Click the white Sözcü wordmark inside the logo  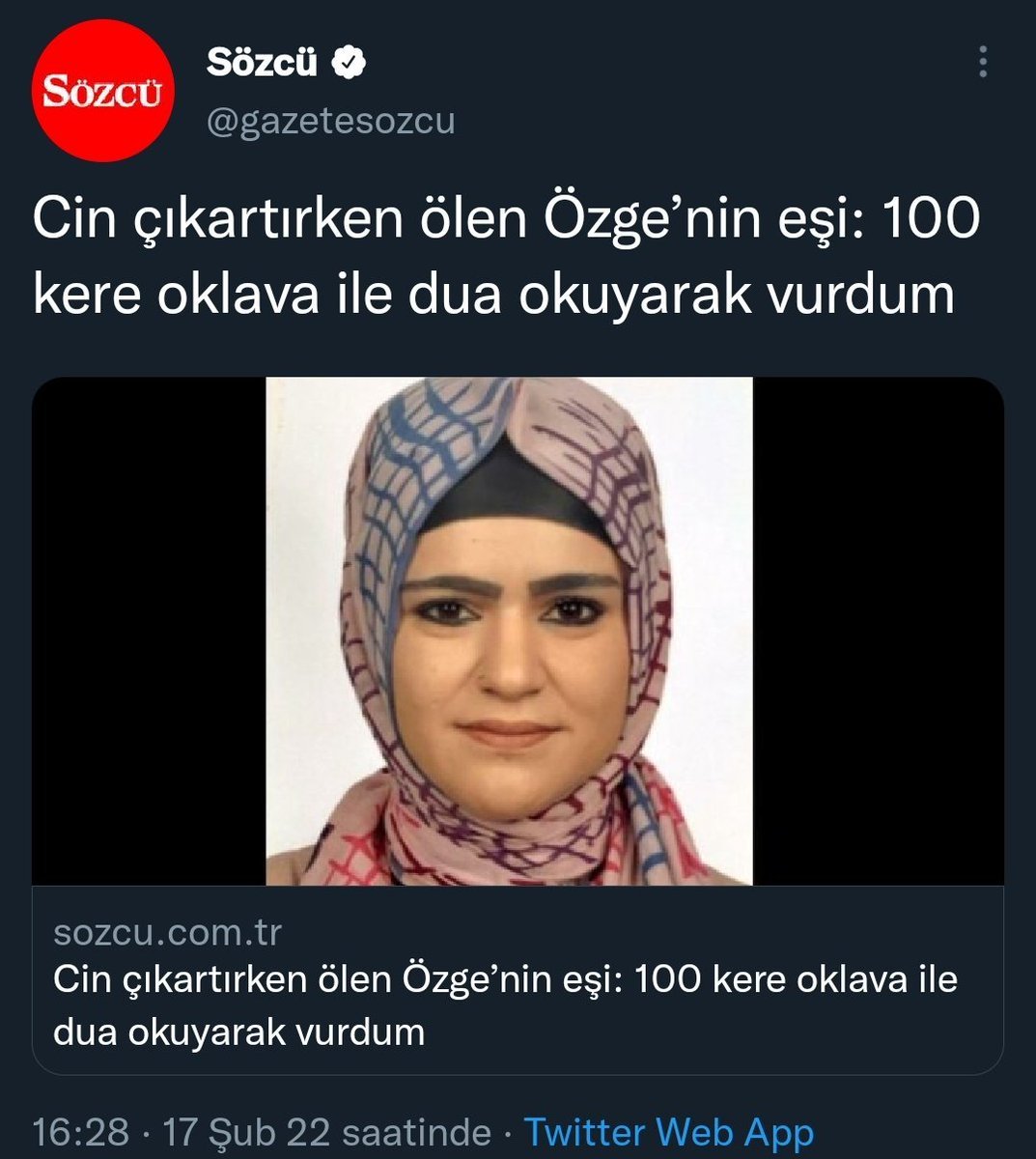pos(103,93)
